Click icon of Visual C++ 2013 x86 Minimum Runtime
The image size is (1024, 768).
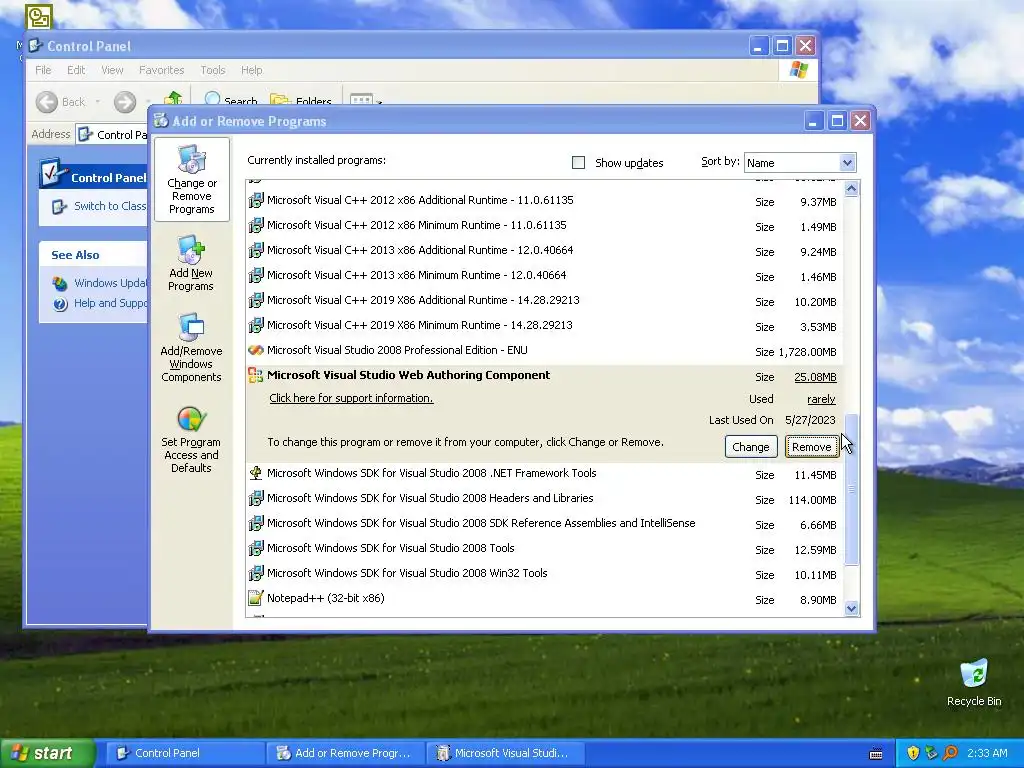click(256, 275)
